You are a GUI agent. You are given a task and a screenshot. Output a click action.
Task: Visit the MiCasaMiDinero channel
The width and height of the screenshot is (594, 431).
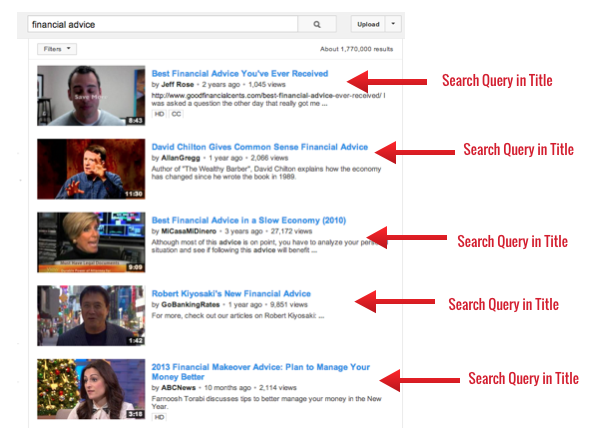coord(189,231)
